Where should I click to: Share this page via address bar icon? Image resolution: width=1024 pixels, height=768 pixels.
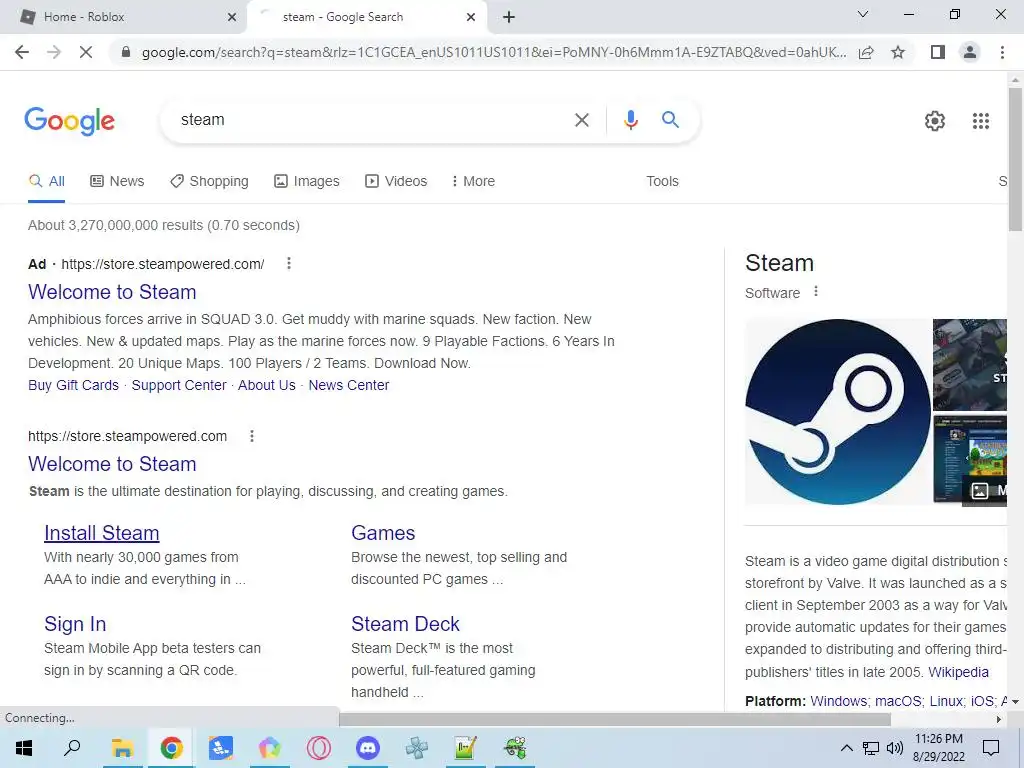(x=866, y=52)
